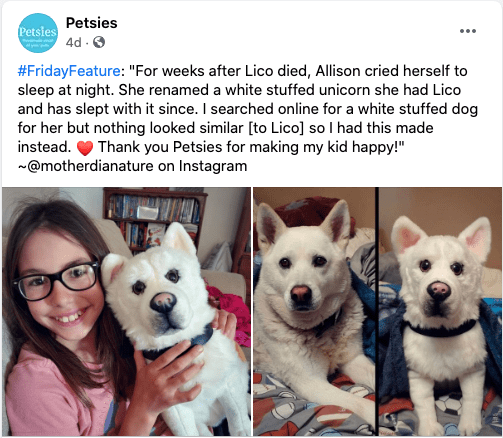The width and height of the screenshot is (503, 438).
Task: Open the Petsies round profile avatar
Action: coord(38,33)
